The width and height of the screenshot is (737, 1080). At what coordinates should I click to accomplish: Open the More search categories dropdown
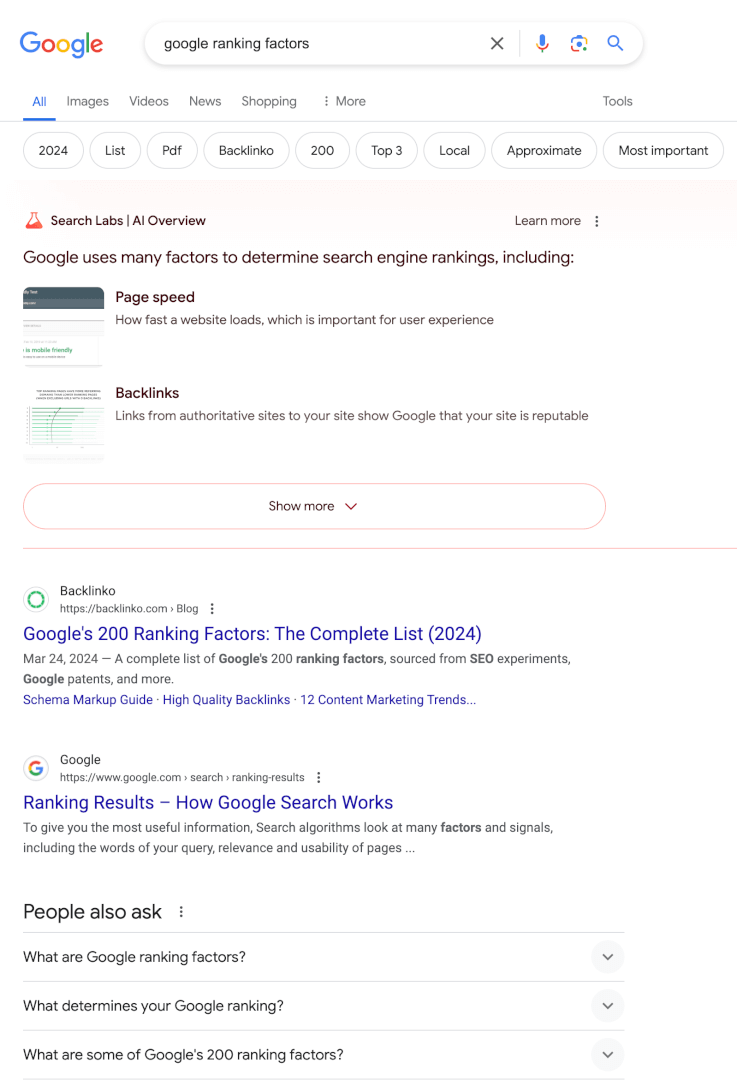(x=344, y=101)
